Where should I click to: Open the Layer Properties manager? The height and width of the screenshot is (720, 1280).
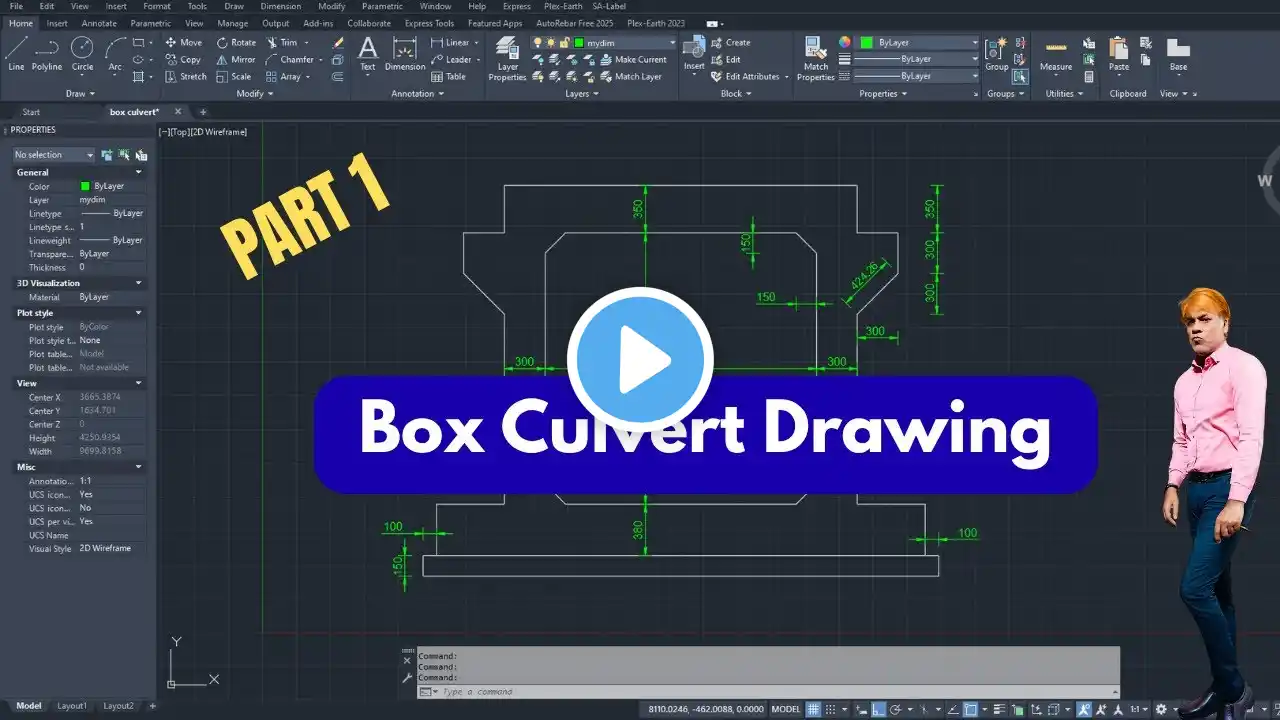coord(507,59)
